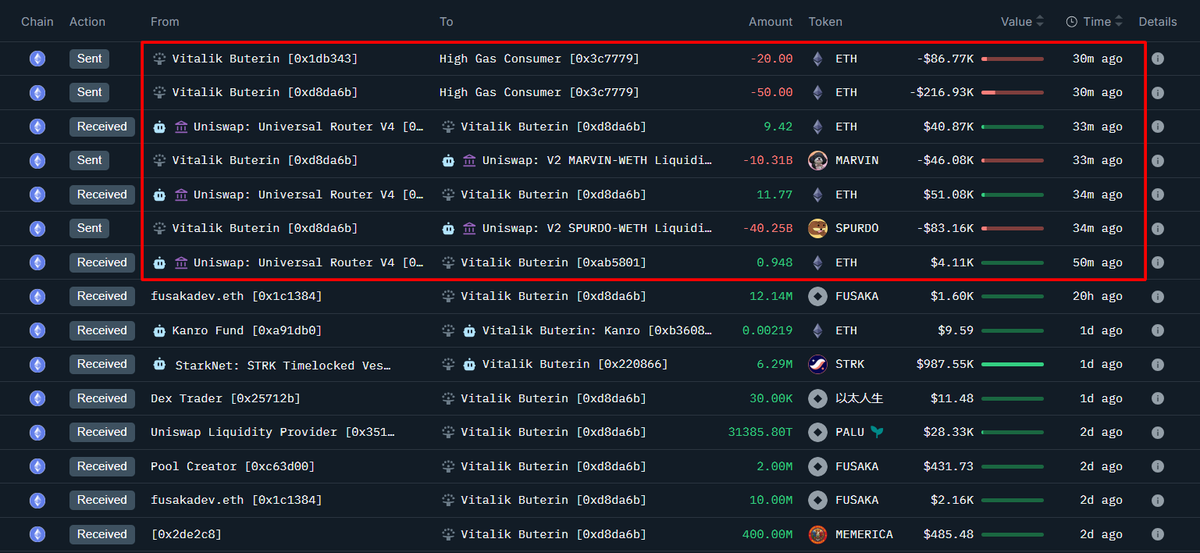Open StarkNet: STRK Timelocked Vesting sender
This screenshot has height=553, width=1200.
click(x=283, y=365)
